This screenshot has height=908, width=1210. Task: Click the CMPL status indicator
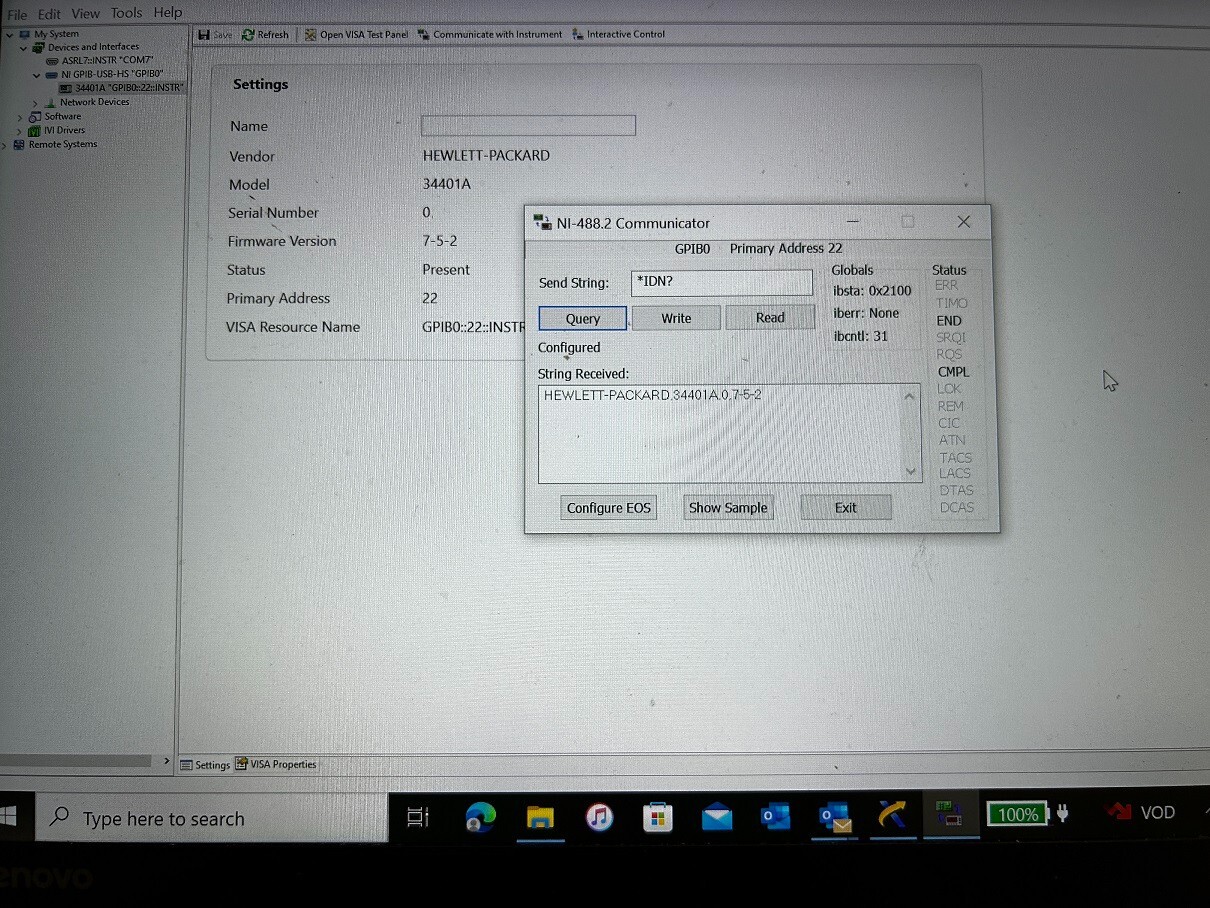click(953, 372)
